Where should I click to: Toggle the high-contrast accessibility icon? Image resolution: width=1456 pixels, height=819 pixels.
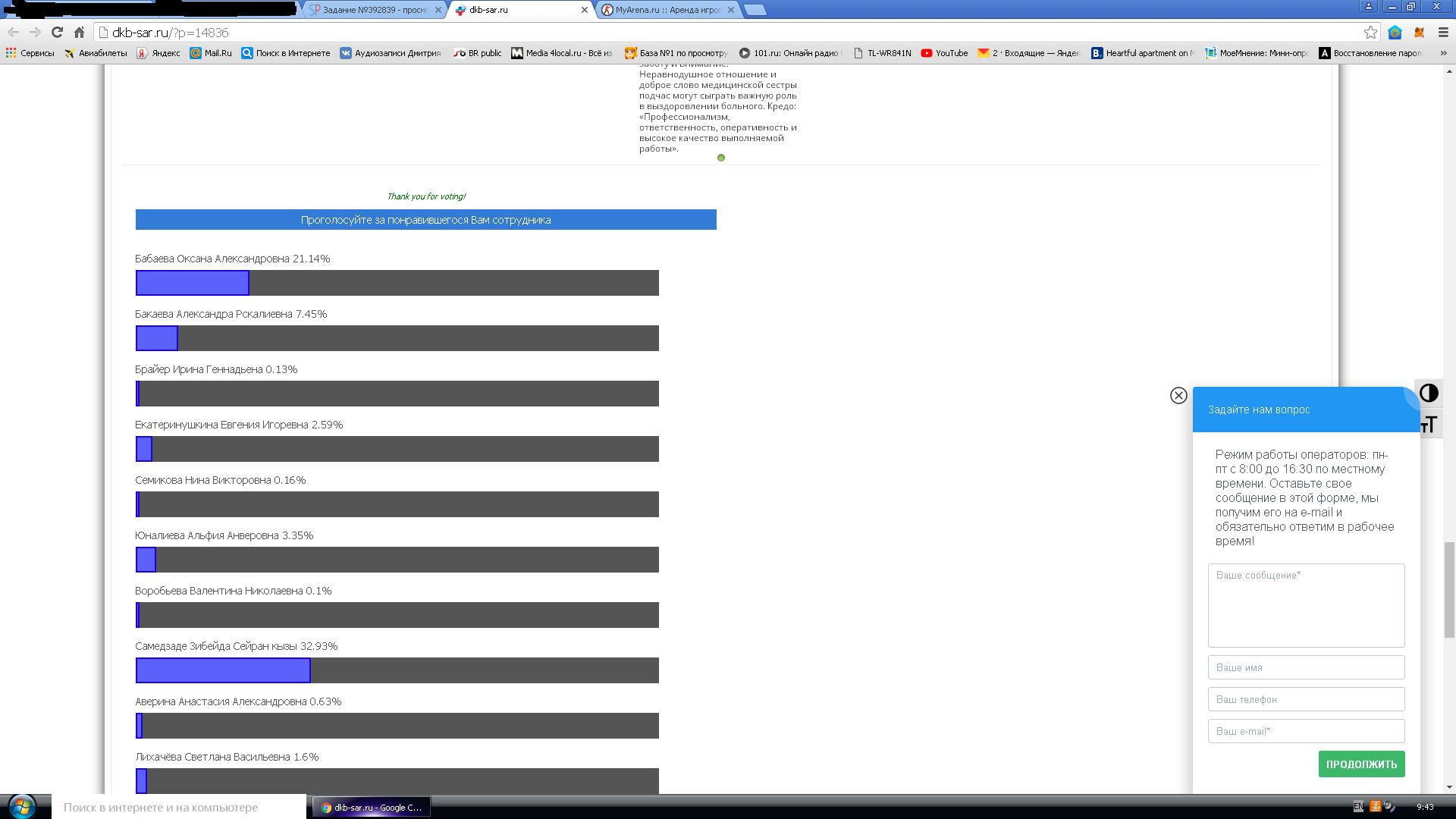click(x=1429, y=393)
